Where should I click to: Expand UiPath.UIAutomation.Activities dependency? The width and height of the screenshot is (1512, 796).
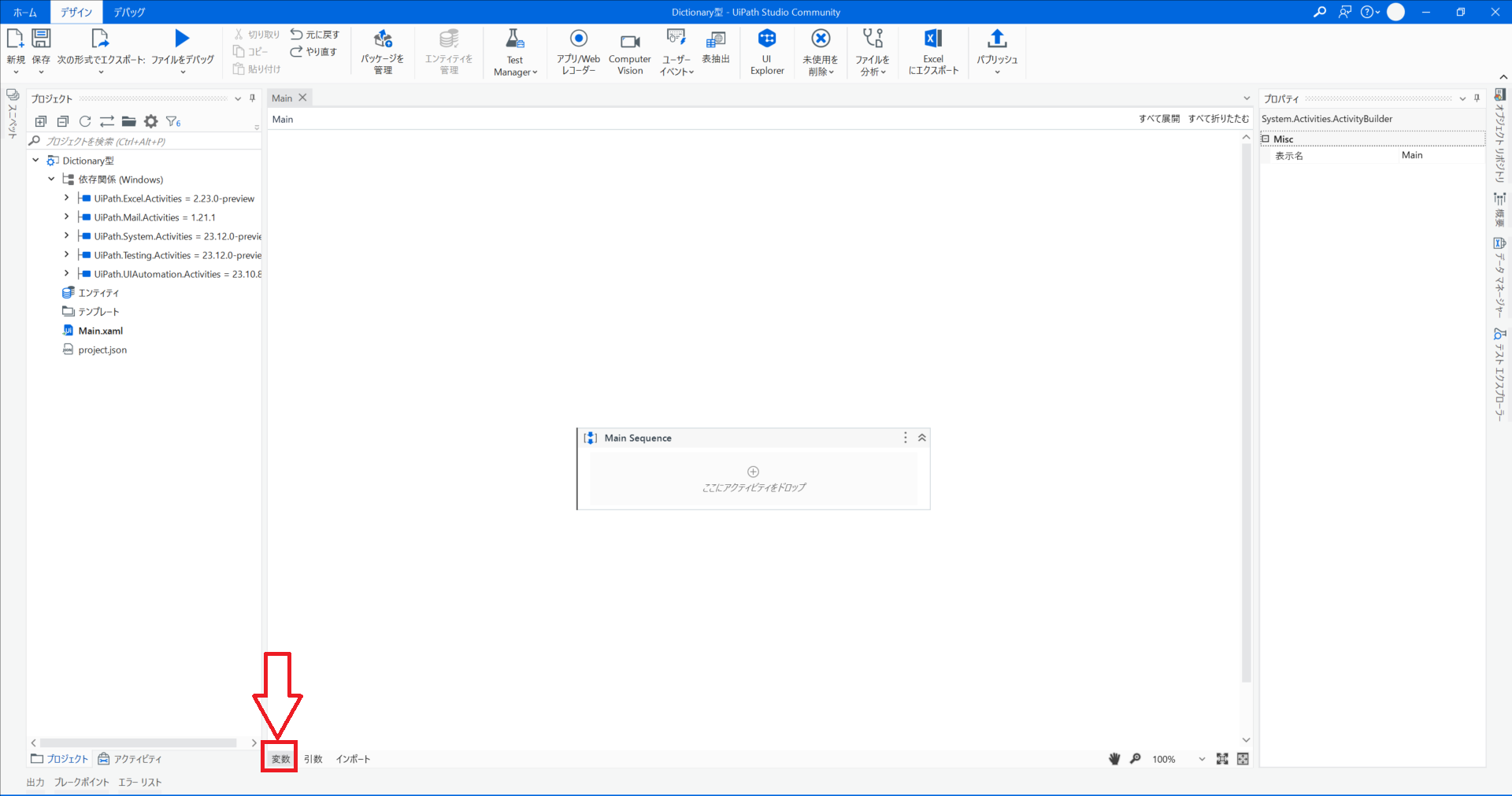click(67, 273)
